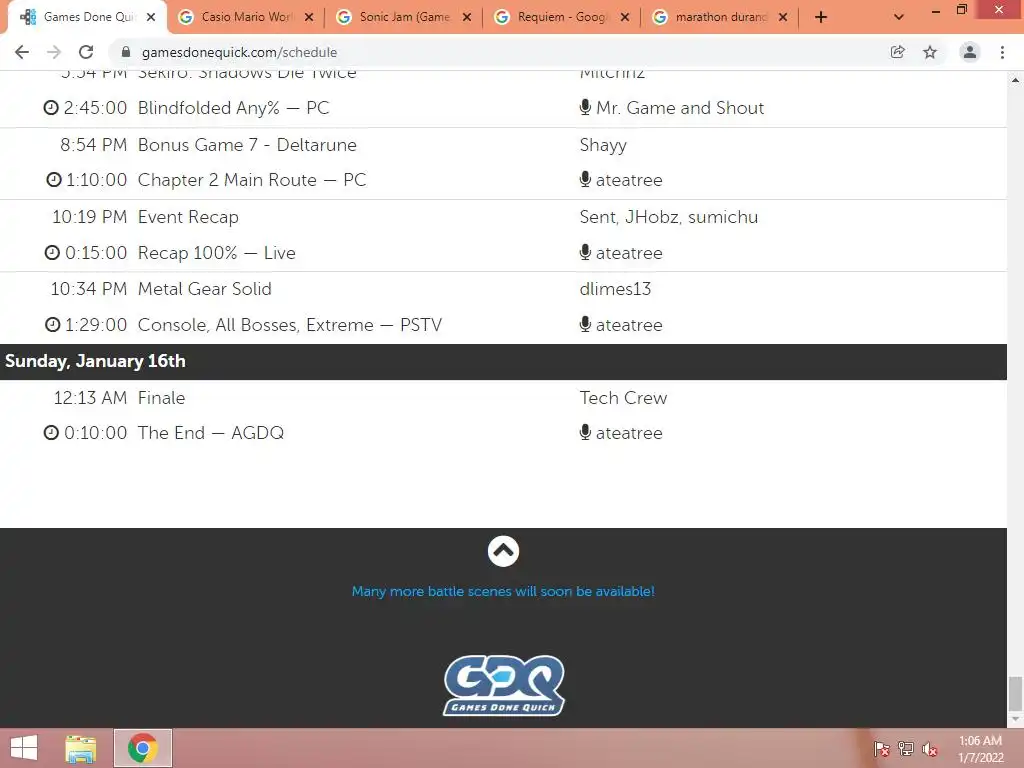Click 'Recap 100% — Live' text
1024x768 pixels.
click(216, 253)
